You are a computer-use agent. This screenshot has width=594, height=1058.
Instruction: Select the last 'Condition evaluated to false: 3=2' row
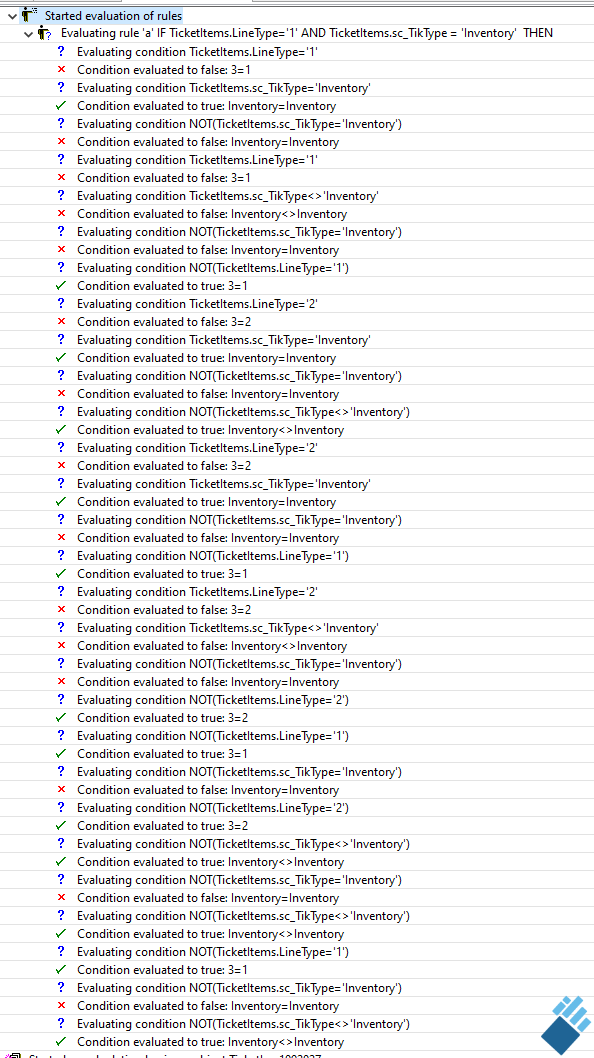click(163, 609)
